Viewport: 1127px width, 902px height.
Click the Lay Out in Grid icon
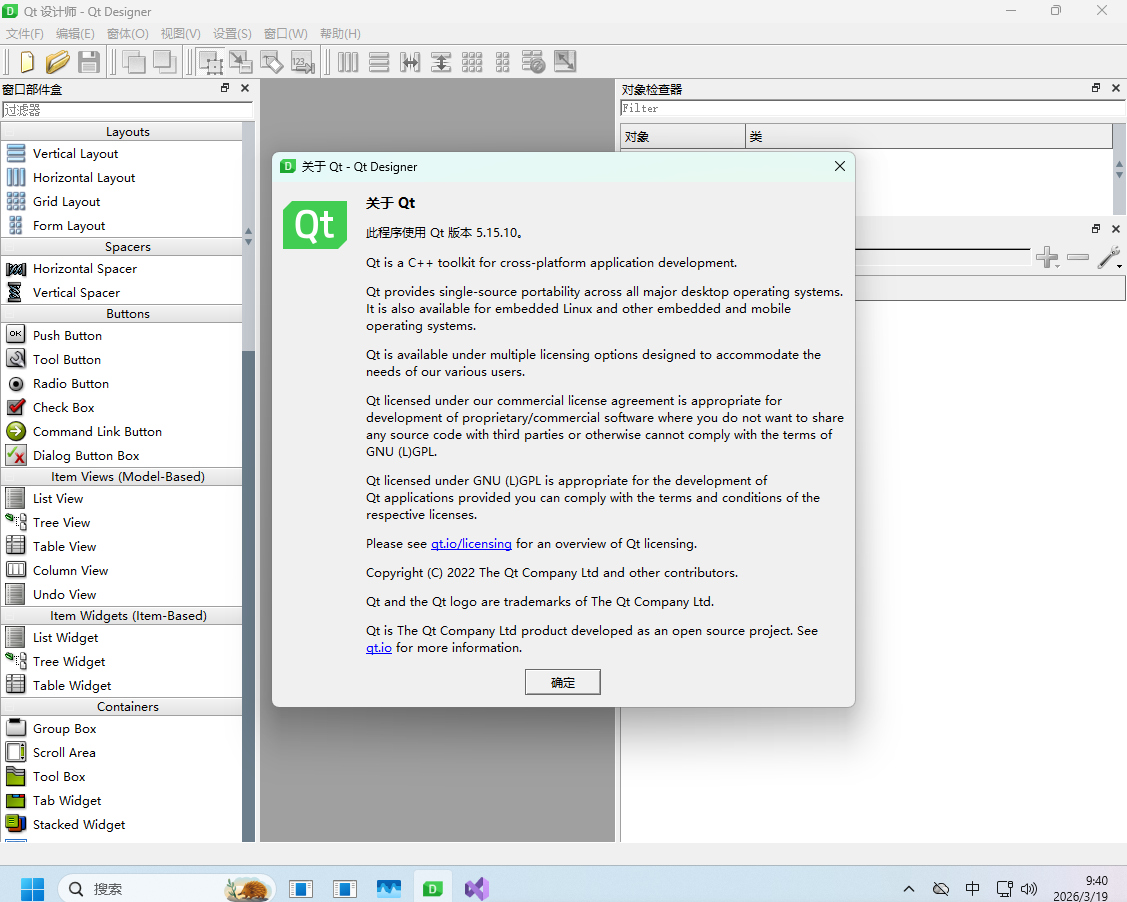click(472, 62)
